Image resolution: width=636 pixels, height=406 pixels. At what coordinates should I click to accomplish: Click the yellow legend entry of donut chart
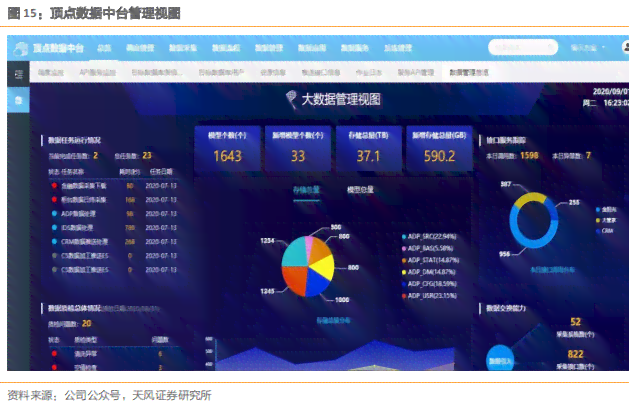click(606, 220)
